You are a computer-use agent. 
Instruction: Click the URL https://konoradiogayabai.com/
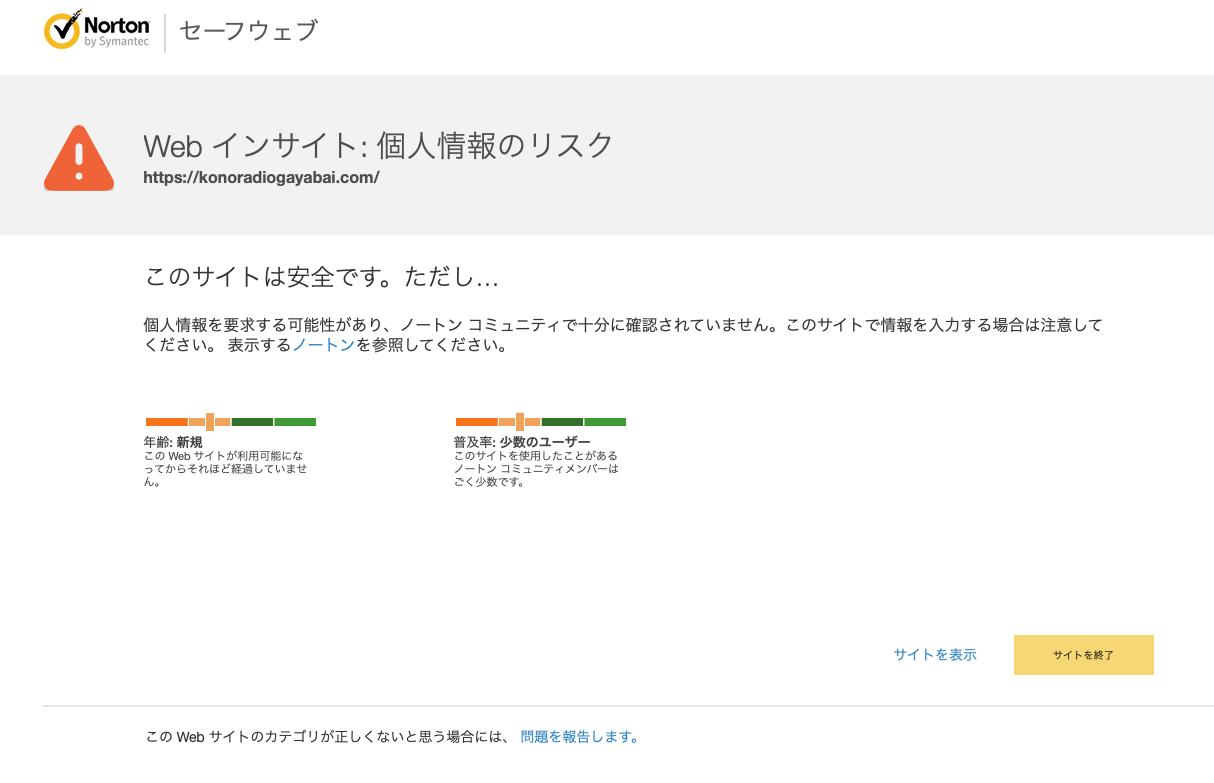tap(261, 178)
